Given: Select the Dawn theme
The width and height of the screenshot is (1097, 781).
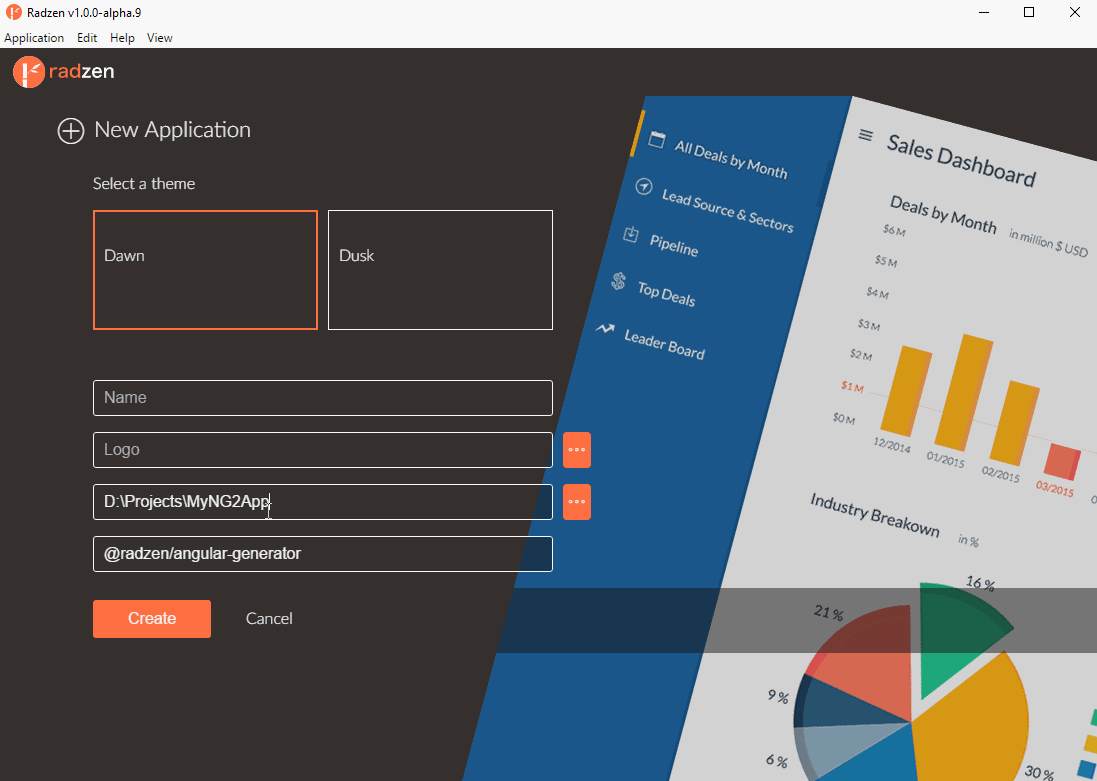Looking at the screenshot, I should coord(205,270).
